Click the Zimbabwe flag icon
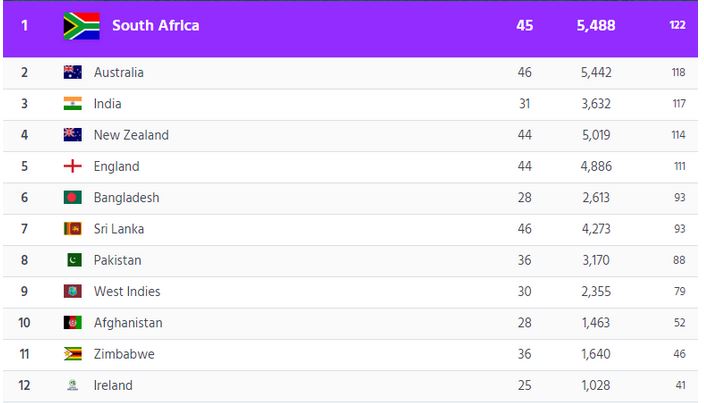Image resolution: width=704 pixels, height=403 pixels. click(72, 354)
